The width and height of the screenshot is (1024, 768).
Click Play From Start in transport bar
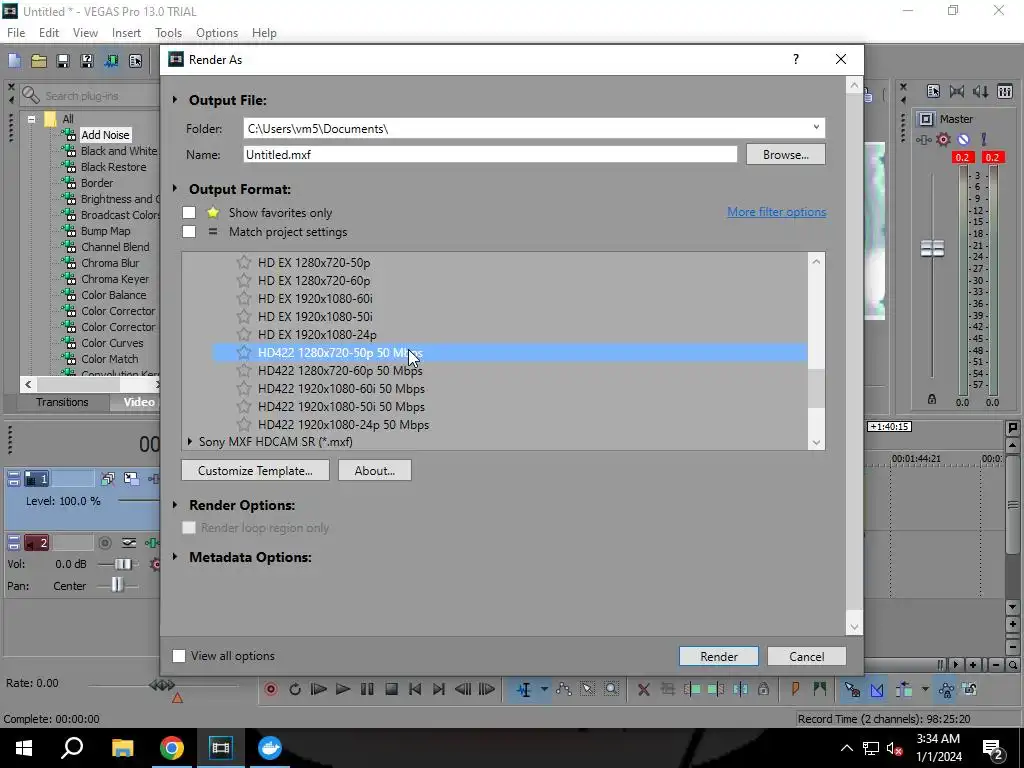[319, 689]
